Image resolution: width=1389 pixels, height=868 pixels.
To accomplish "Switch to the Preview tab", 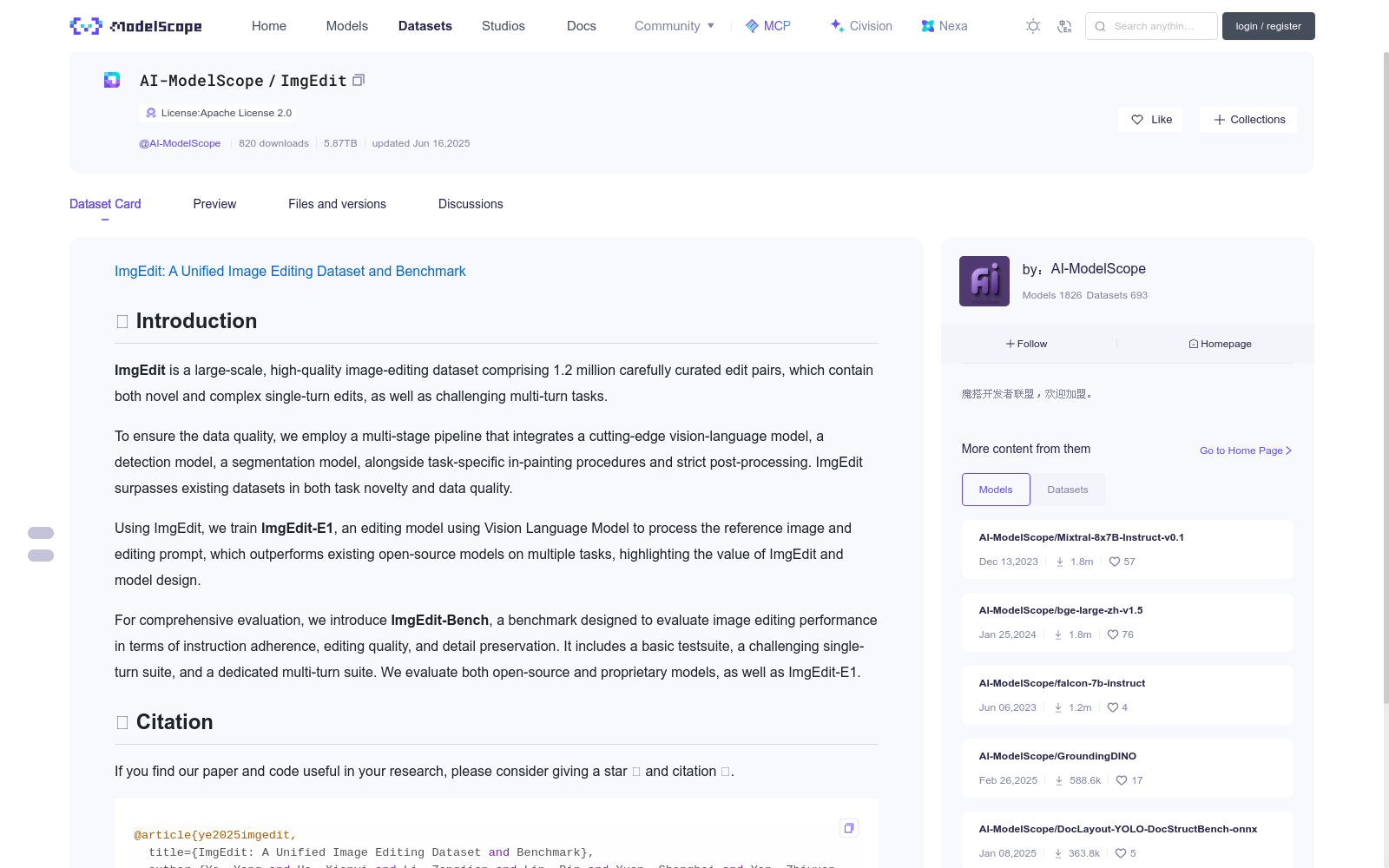I will pyautogui.click(x=214, y=204).
